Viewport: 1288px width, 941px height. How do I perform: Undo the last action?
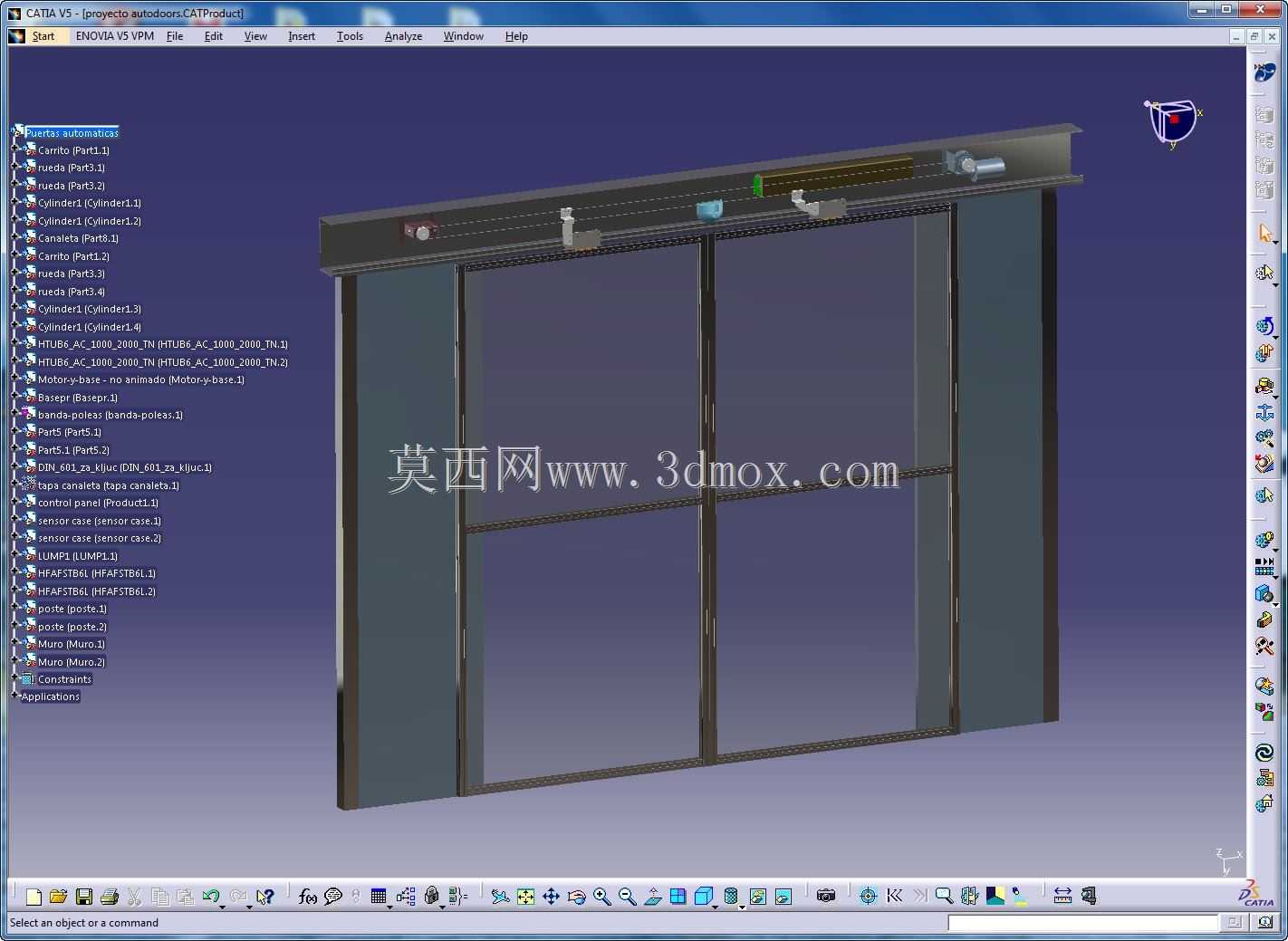[211, 897]
